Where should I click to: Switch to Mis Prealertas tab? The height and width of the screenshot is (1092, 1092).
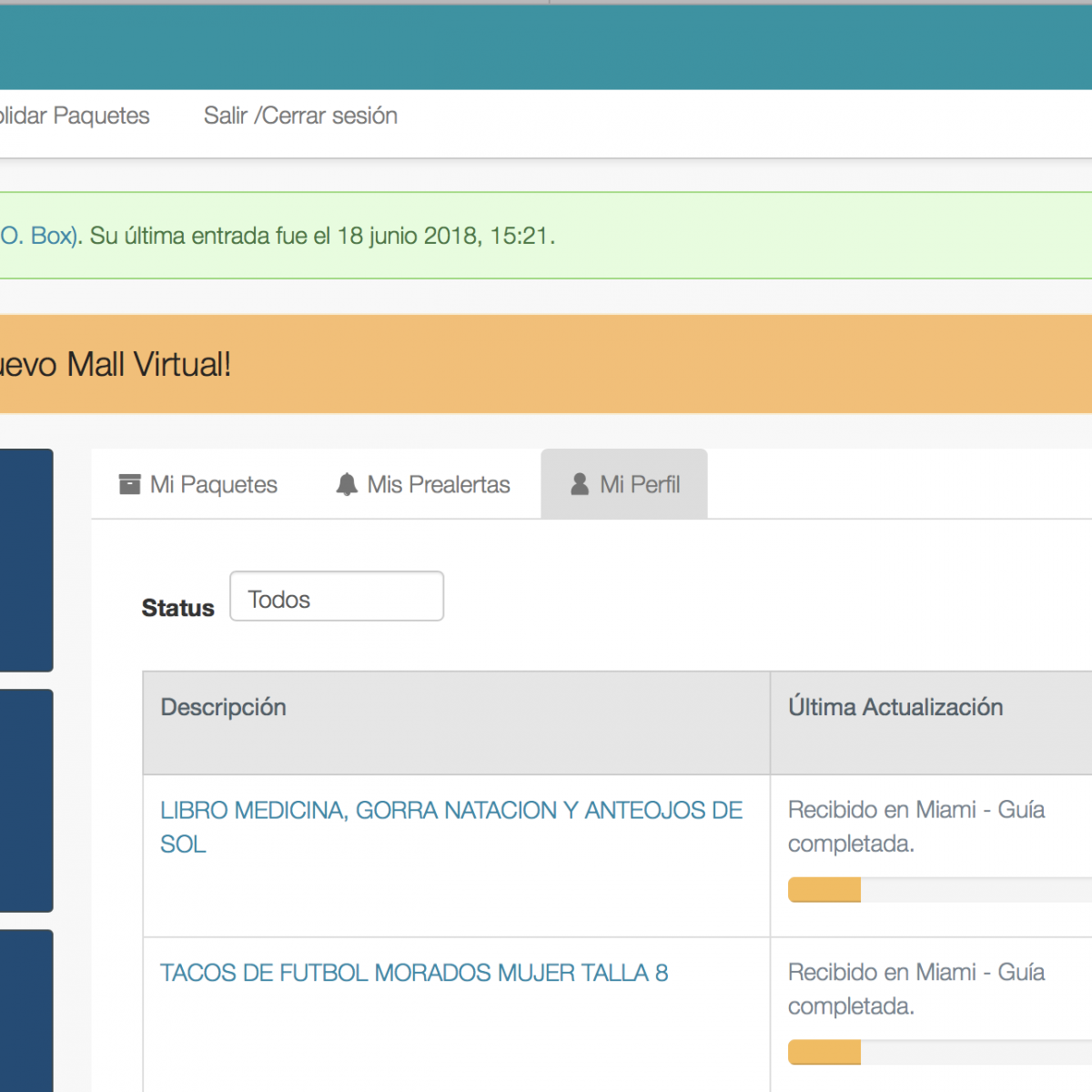(x=423, y=484)
